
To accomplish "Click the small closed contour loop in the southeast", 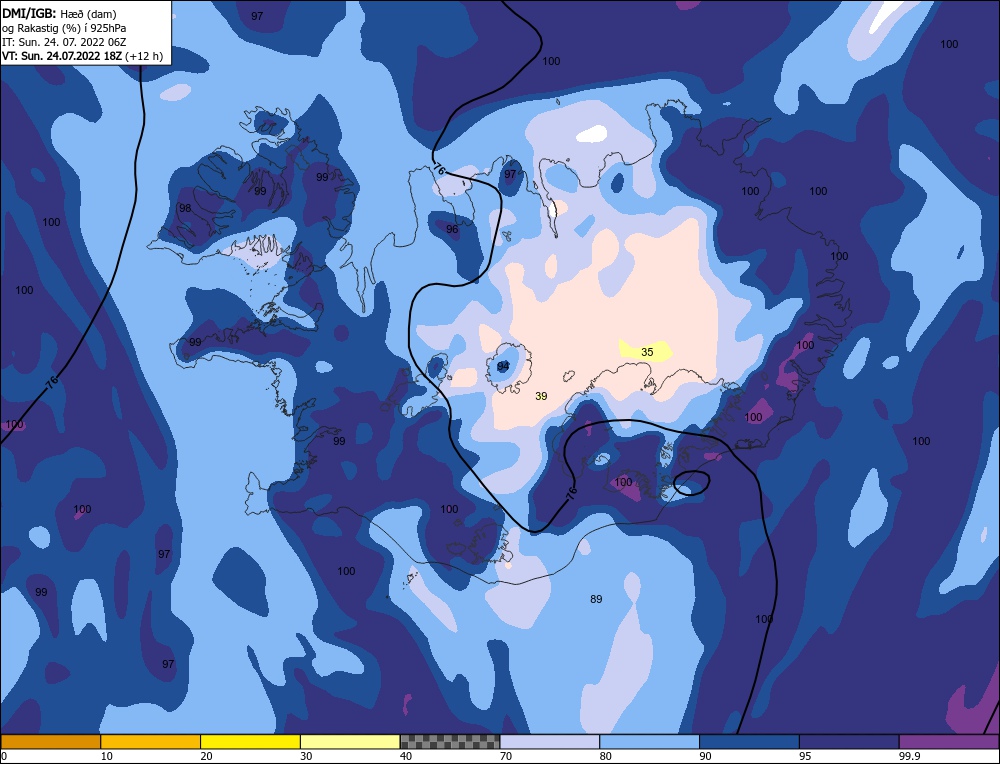I will point(692,483).
